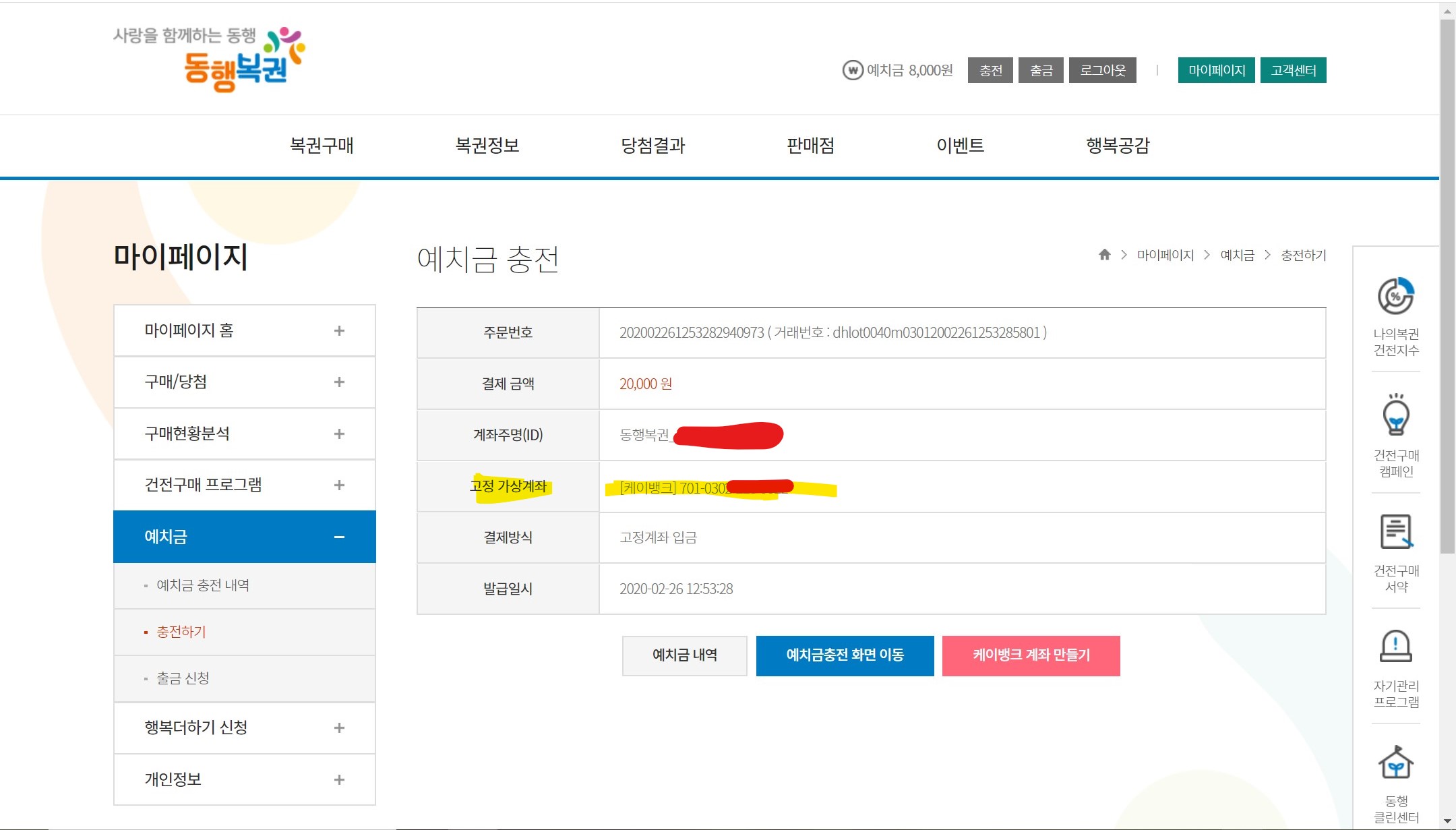Click the home icon in breadcrumb
The image size is (1456, 830).
click(x=1104, y=255)
